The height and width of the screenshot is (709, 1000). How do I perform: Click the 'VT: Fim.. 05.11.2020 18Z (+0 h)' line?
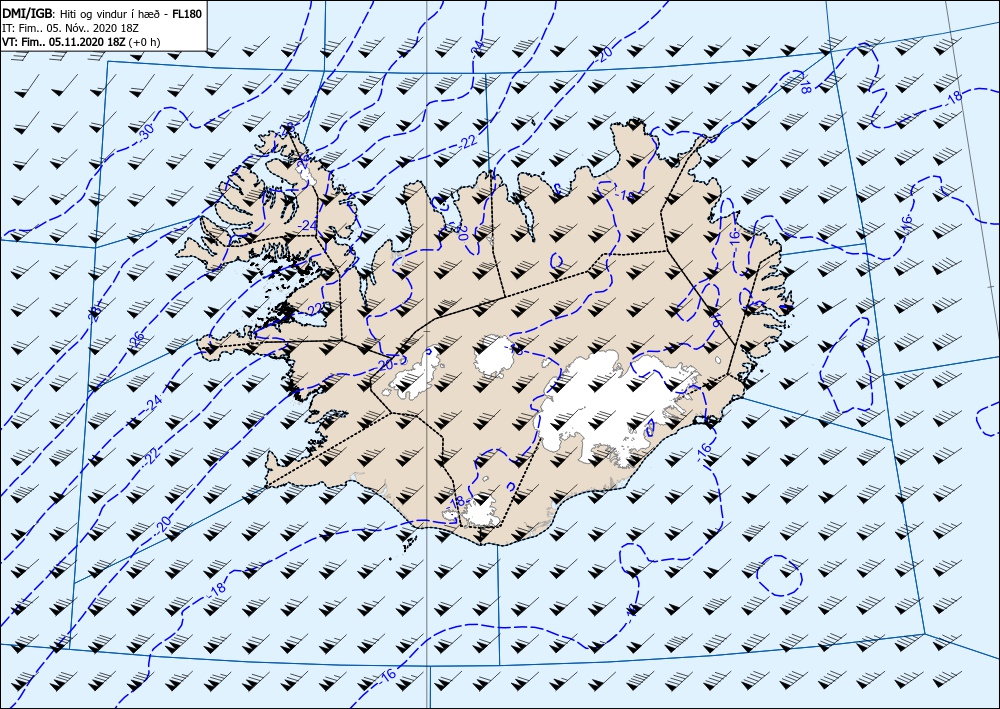coord(81,42)
